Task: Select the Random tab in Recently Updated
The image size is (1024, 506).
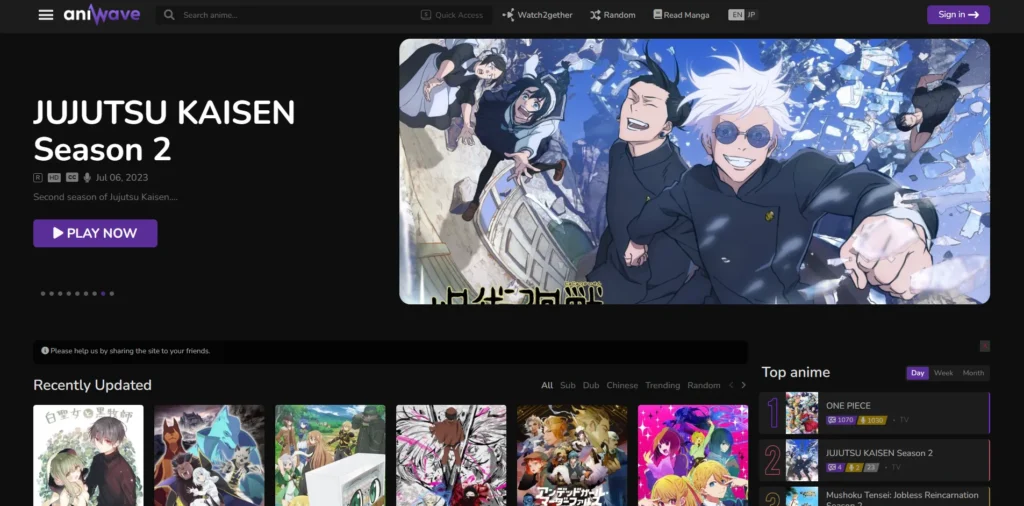Action: (703, 385)
